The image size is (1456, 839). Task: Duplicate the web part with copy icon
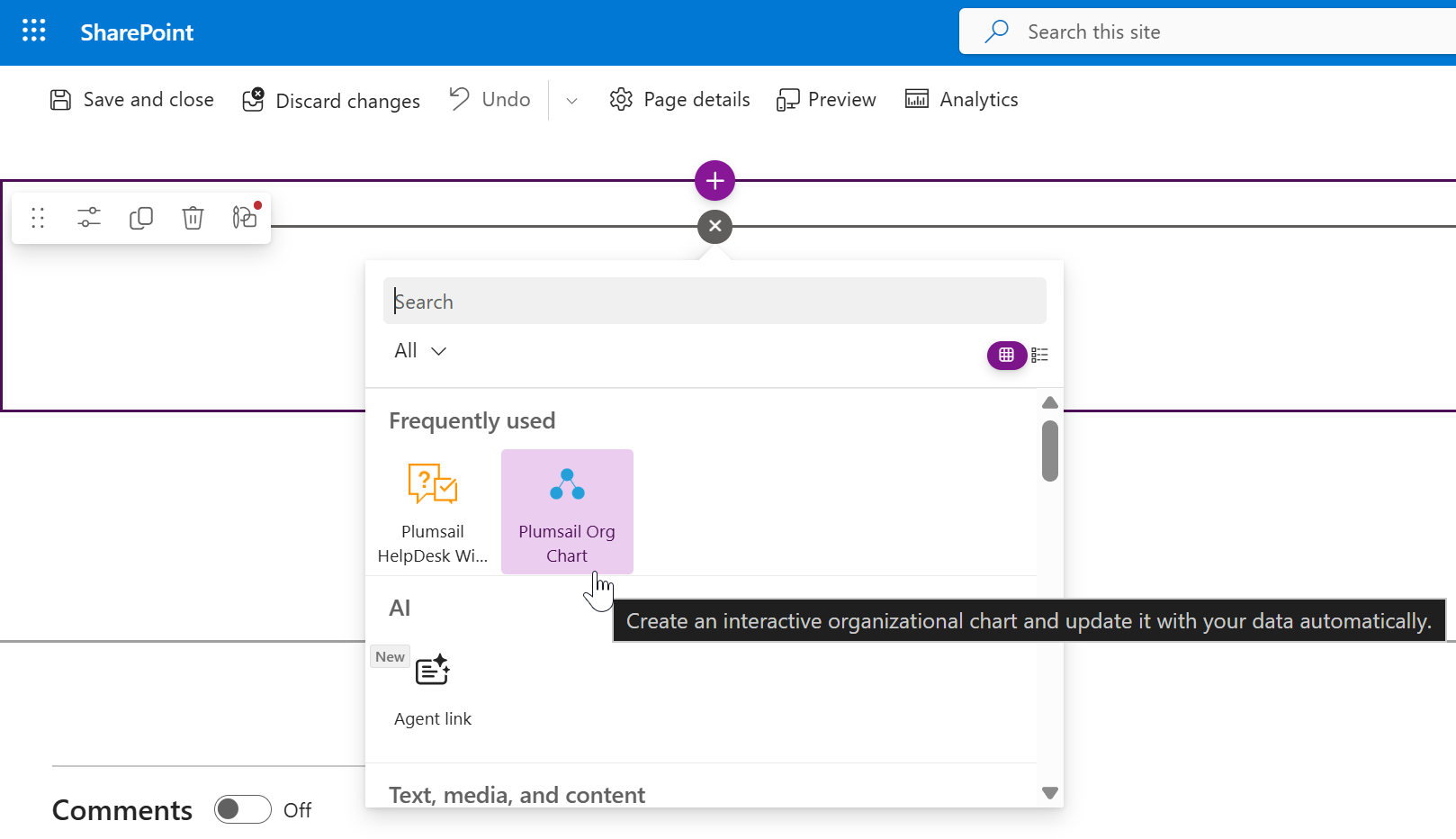141,218
